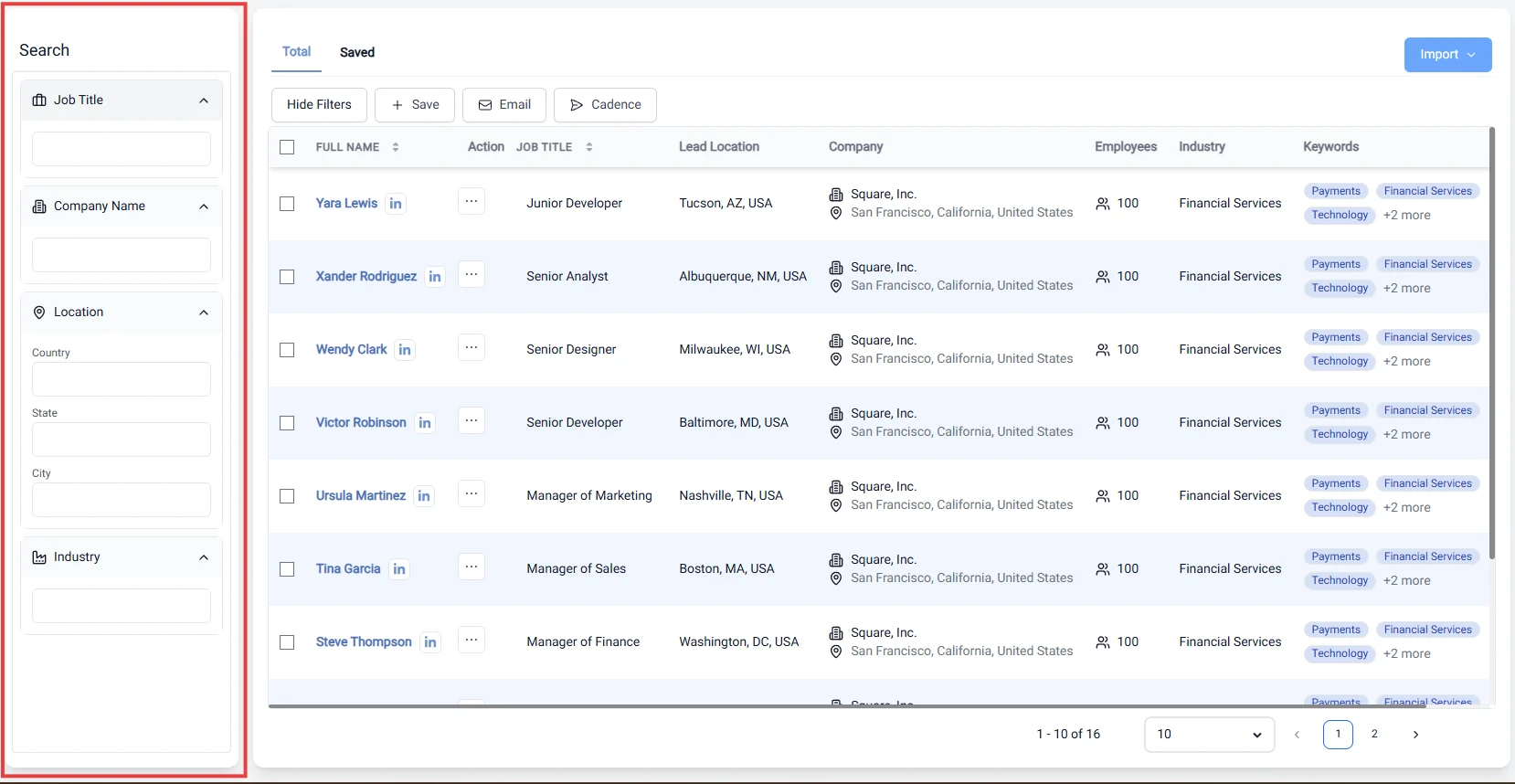Click the Job Title filter input
The height and width of the screenshot is (784, 1515).
pyautogui.click(x=122, y=149)
